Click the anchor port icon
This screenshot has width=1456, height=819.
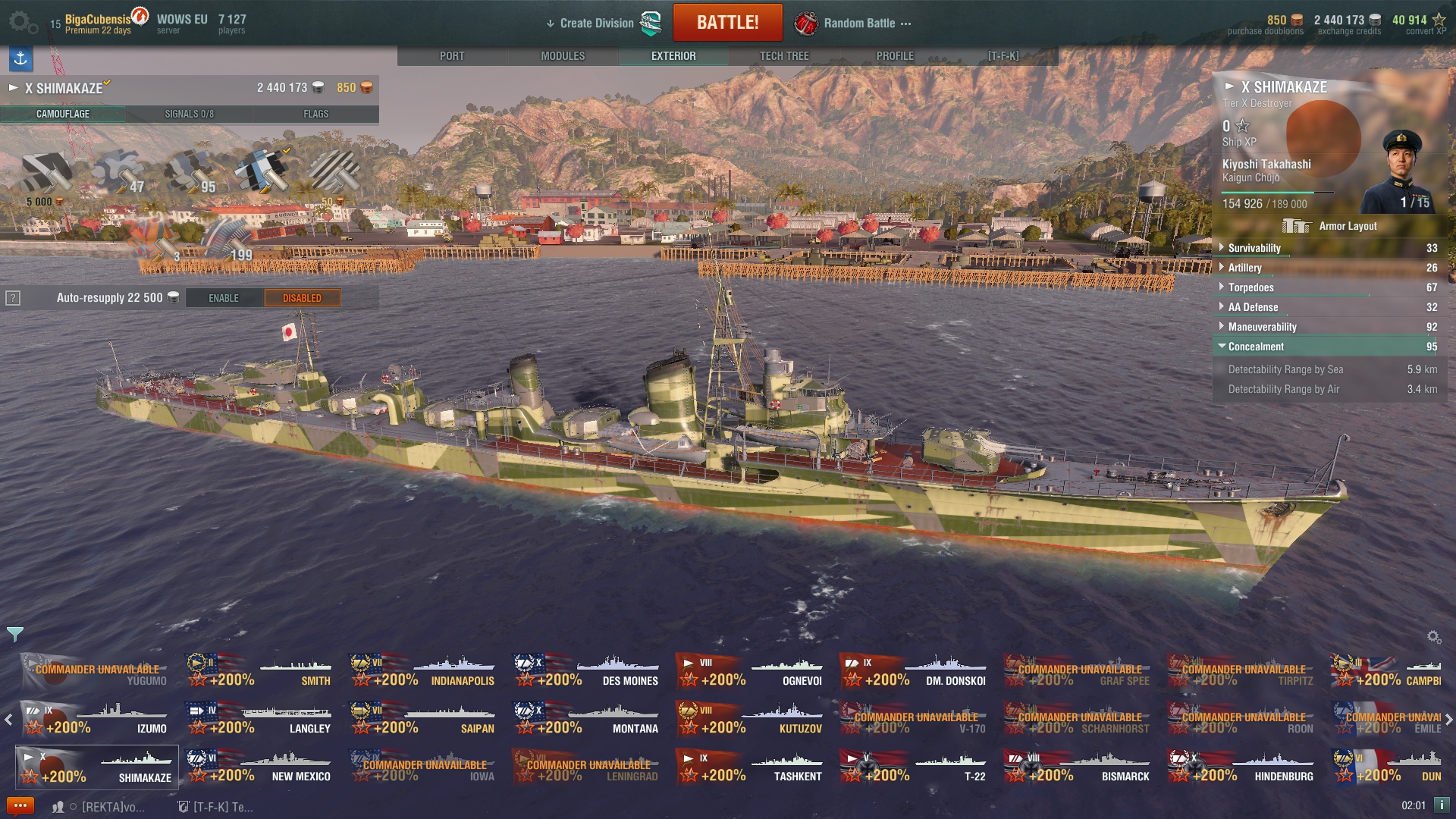20,58
